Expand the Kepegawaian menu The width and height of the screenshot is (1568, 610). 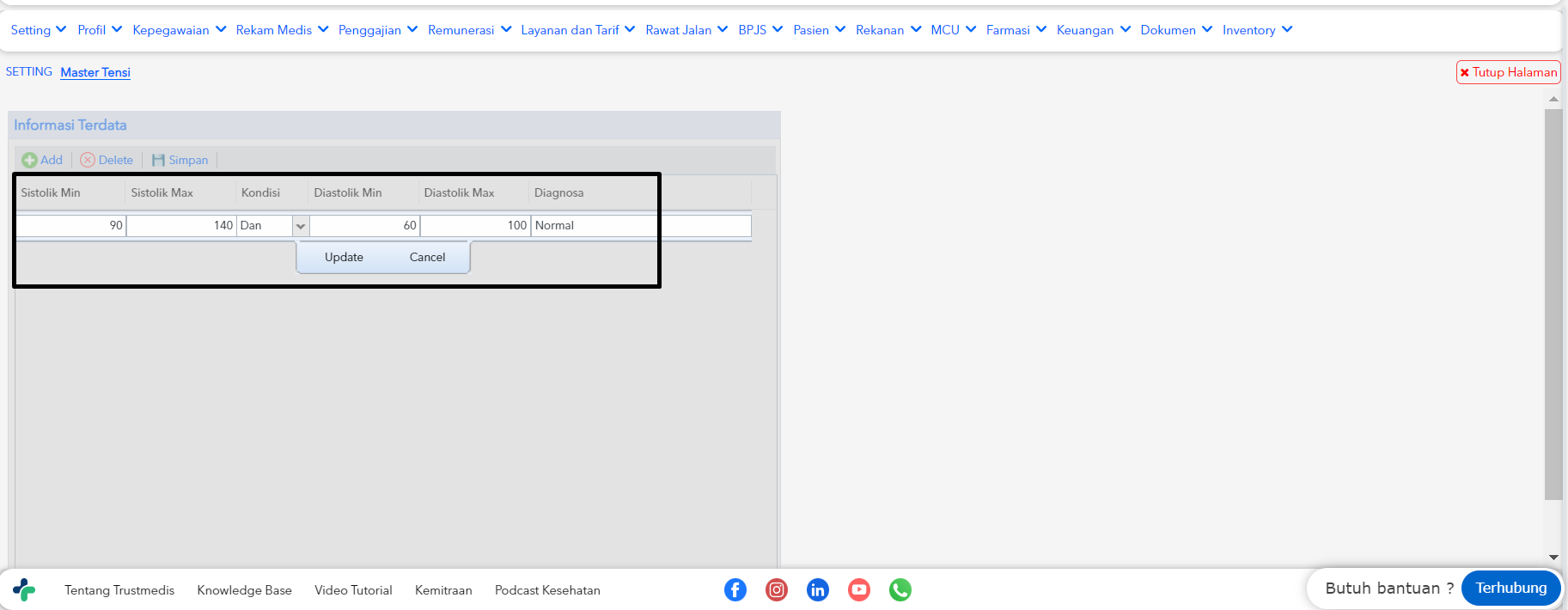pos(180,30)
